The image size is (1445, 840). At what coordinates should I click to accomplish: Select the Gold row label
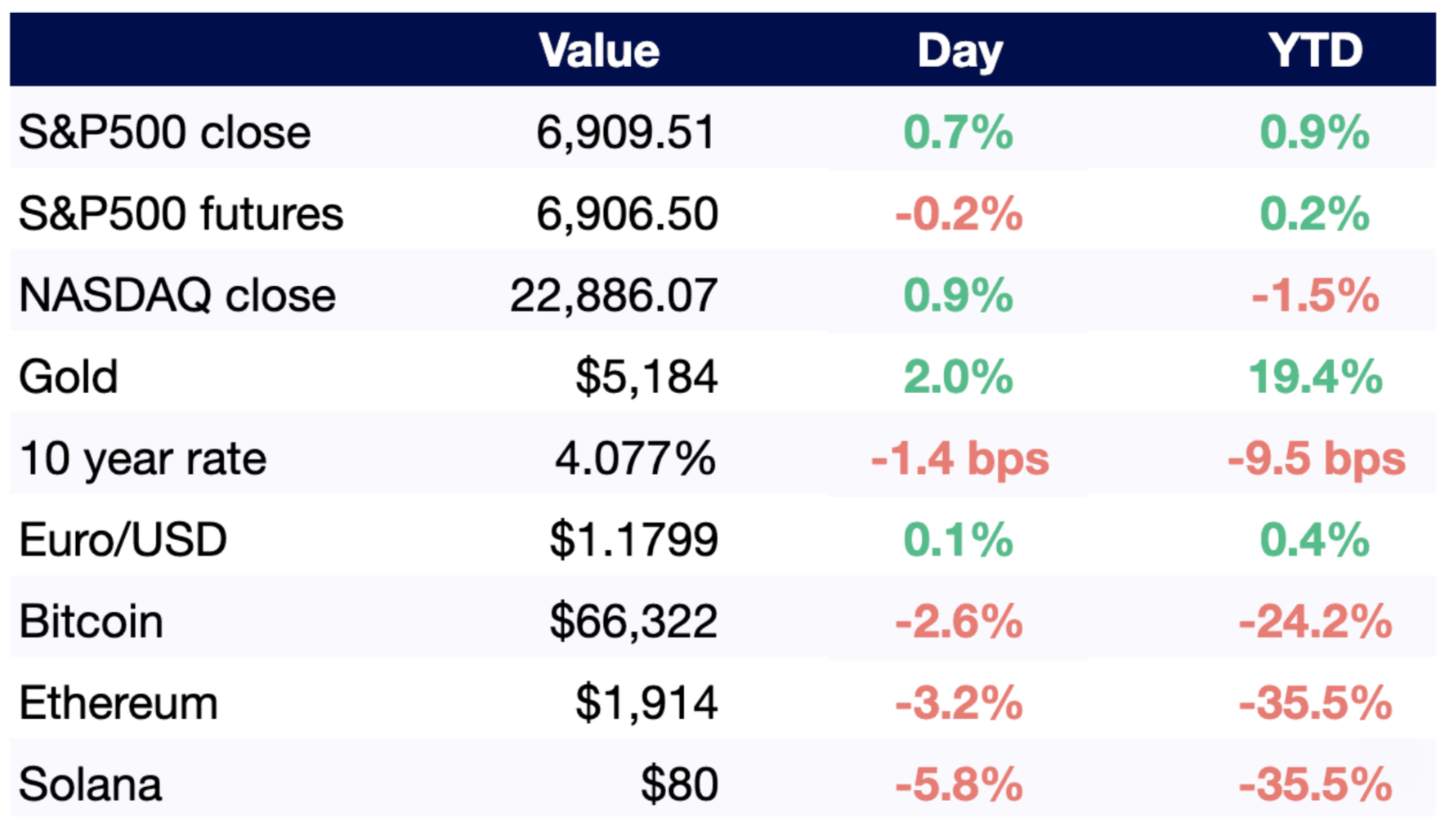click(x=69, y=377)
